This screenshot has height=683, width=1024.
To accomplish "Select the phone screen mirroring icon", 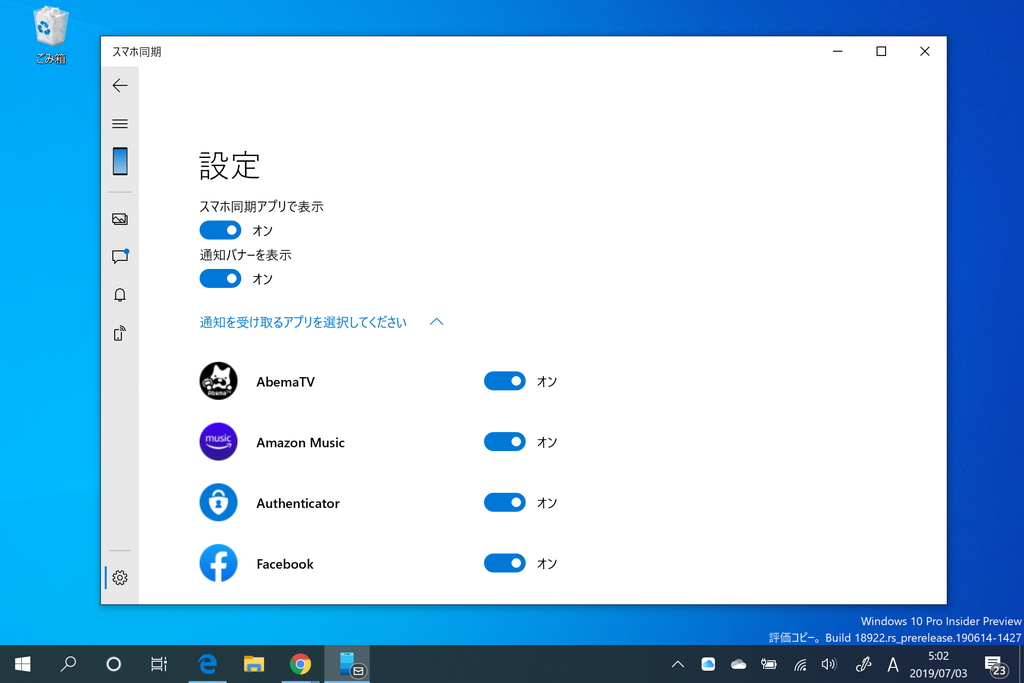I will (x=120, y=332).
